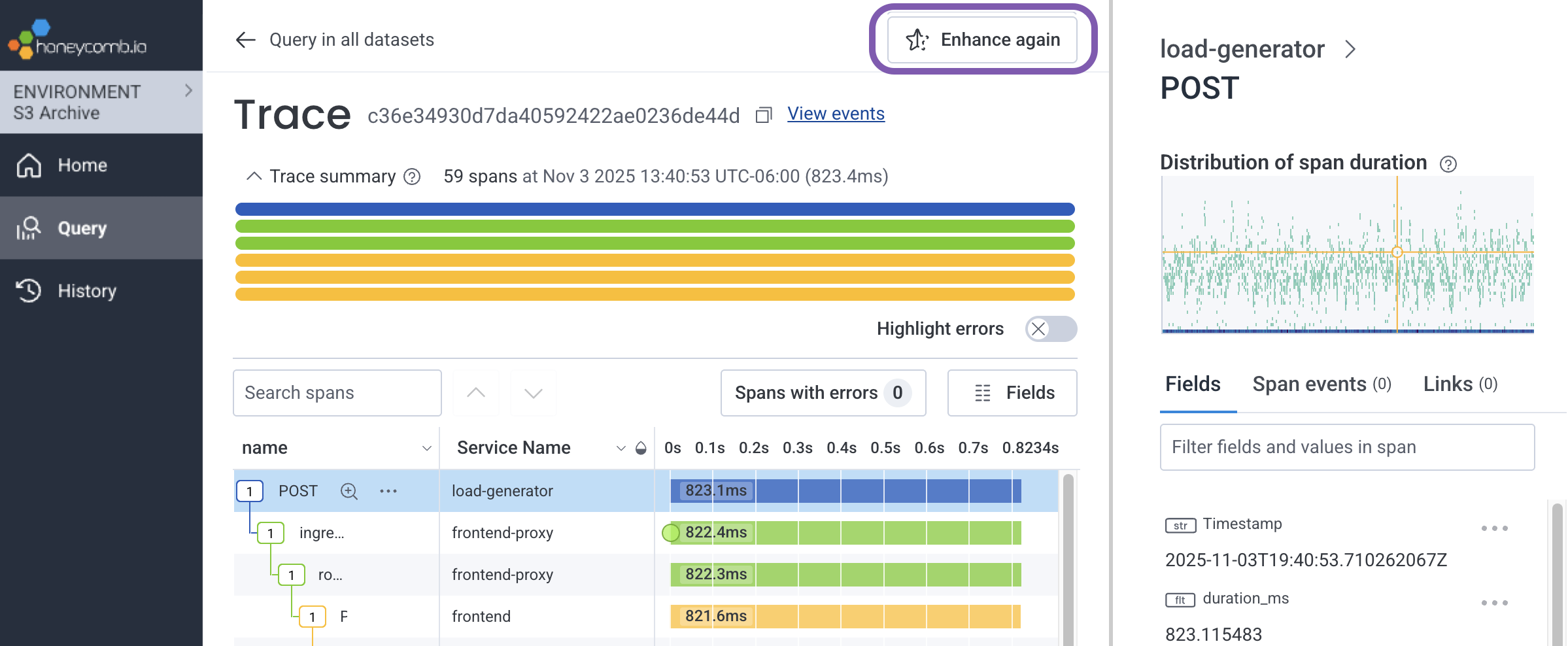This screenshot has width=1568, height=646.
Task: Click the blue bar in trace summary
Action: click(x=655, y=209)
